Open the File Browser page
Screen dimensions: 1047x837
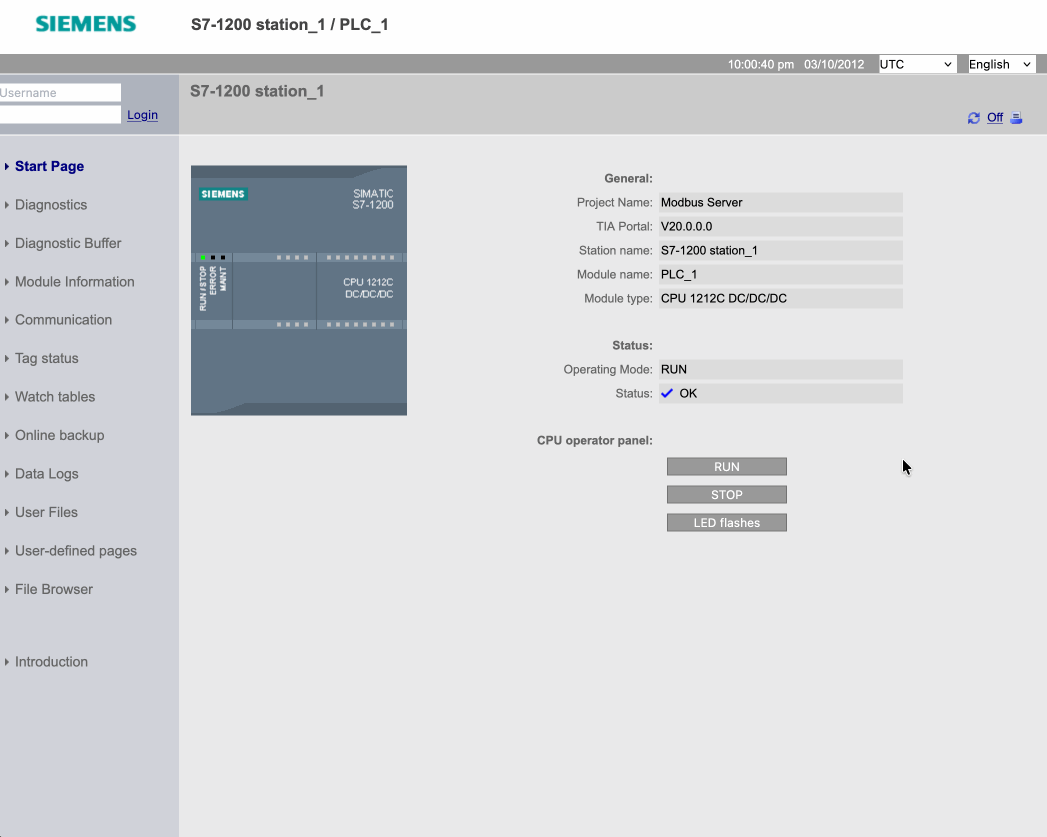[x=53, y=589]
